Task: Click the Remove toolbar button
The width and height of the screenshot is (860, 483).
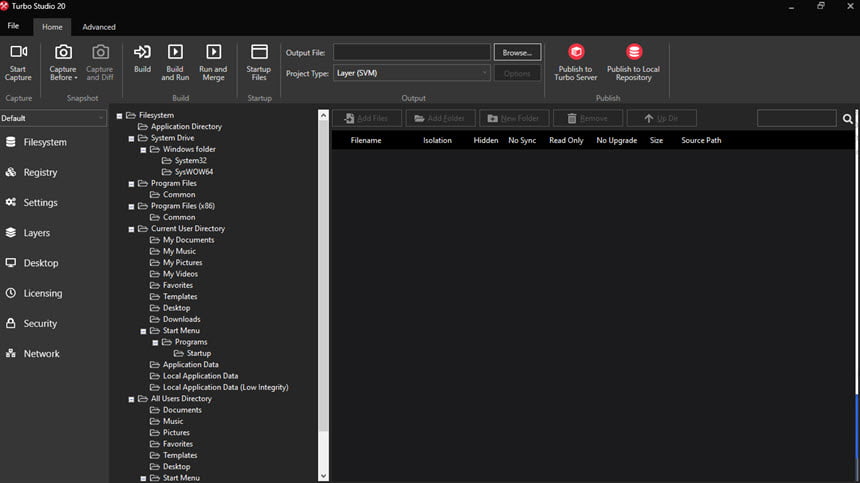Action: pyautogui.click(x=588, y=118)
